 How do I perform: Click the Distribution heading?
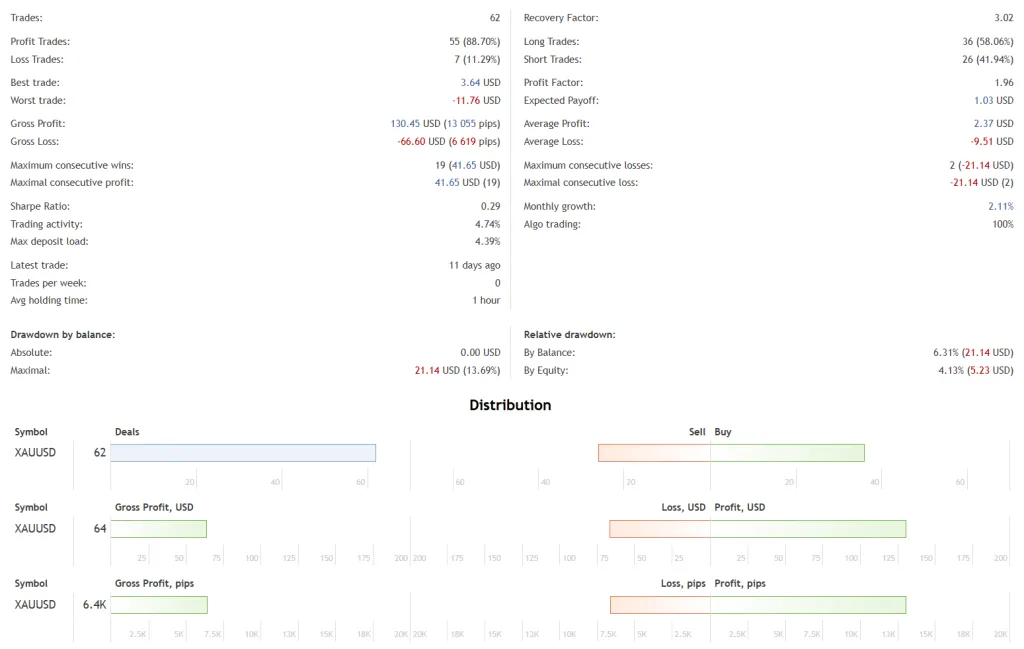click(510, 405)
